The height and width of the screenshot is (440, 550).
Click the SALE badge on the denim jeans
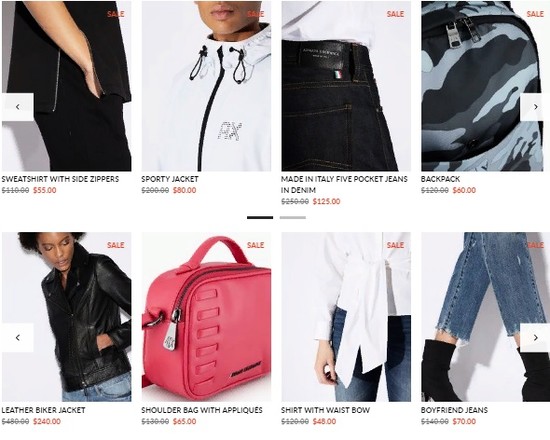click(395, 14)
